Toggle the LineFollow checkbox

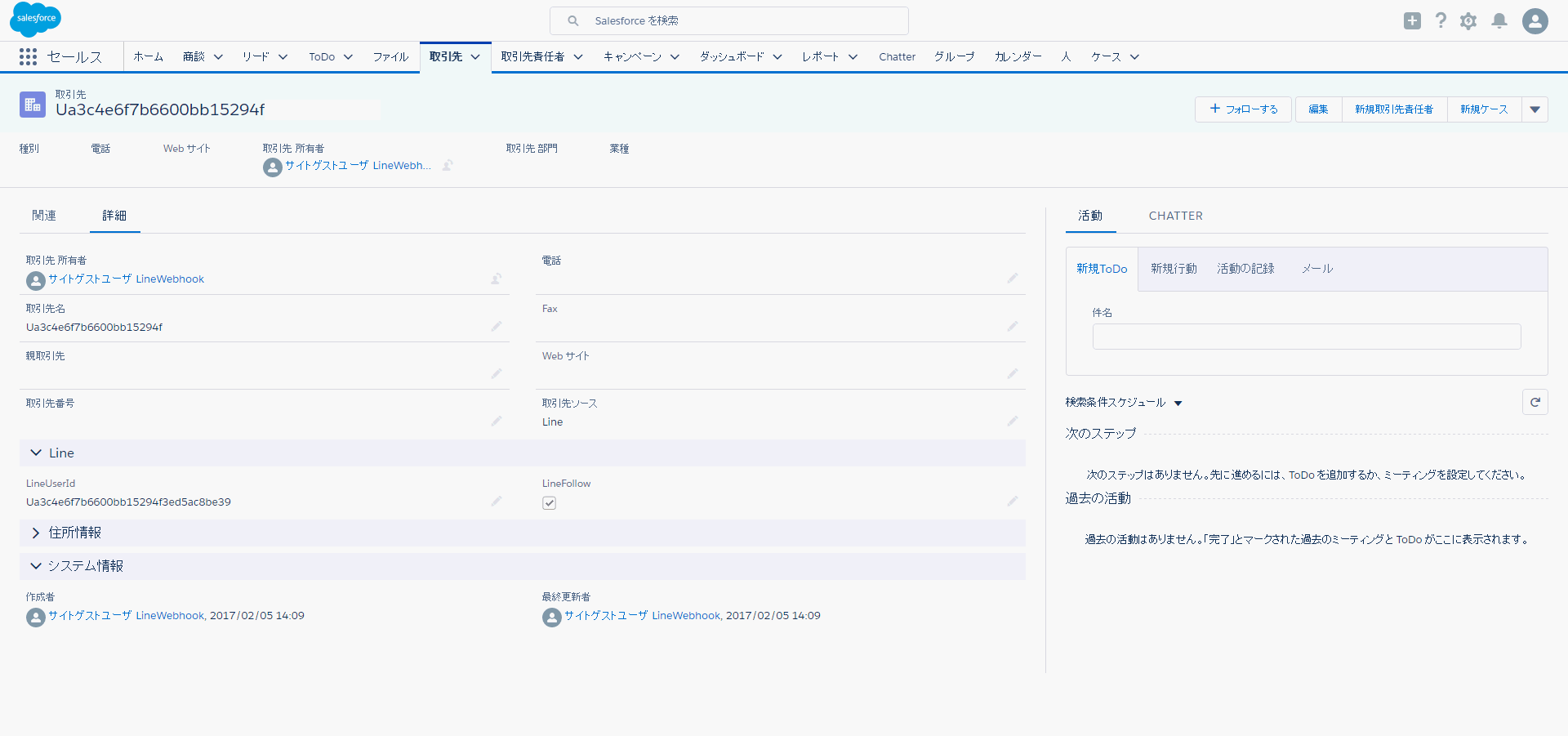pos(550,503)
